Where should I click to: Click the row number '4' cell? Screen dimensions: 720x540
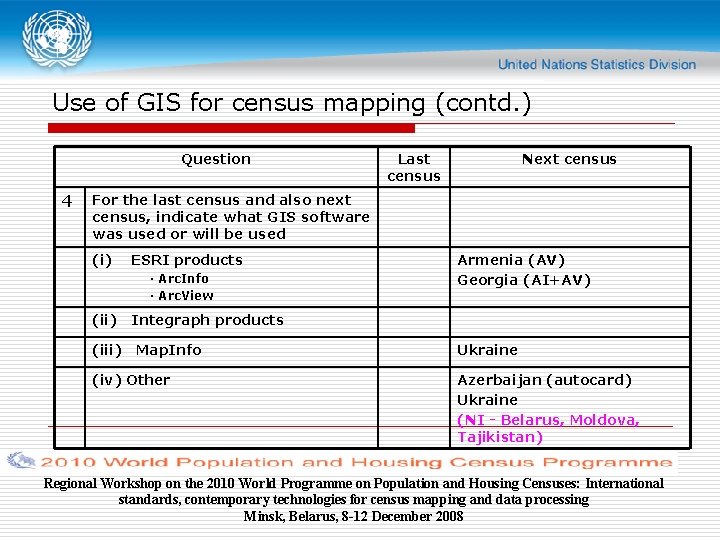click(67, 201)
